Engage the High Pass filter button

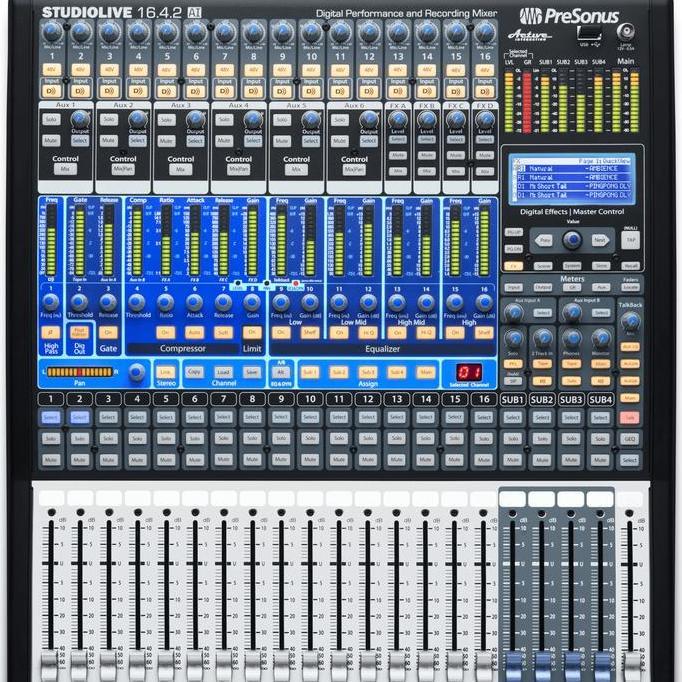tap(51, 333)
